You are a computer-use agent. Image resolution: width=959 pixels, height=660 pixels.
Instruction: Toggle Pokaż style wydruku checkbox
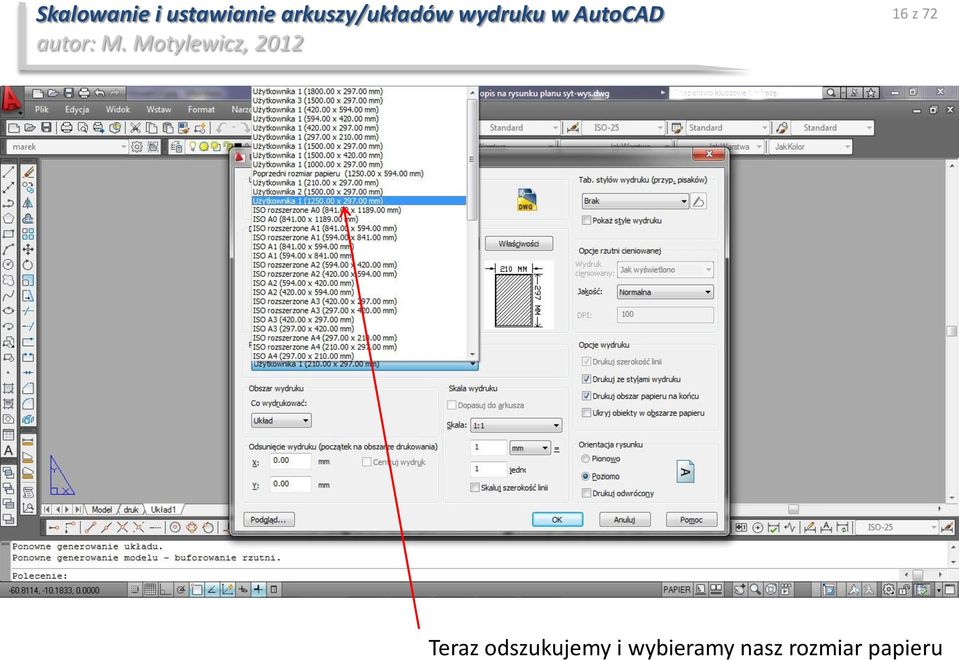(587, 220)
